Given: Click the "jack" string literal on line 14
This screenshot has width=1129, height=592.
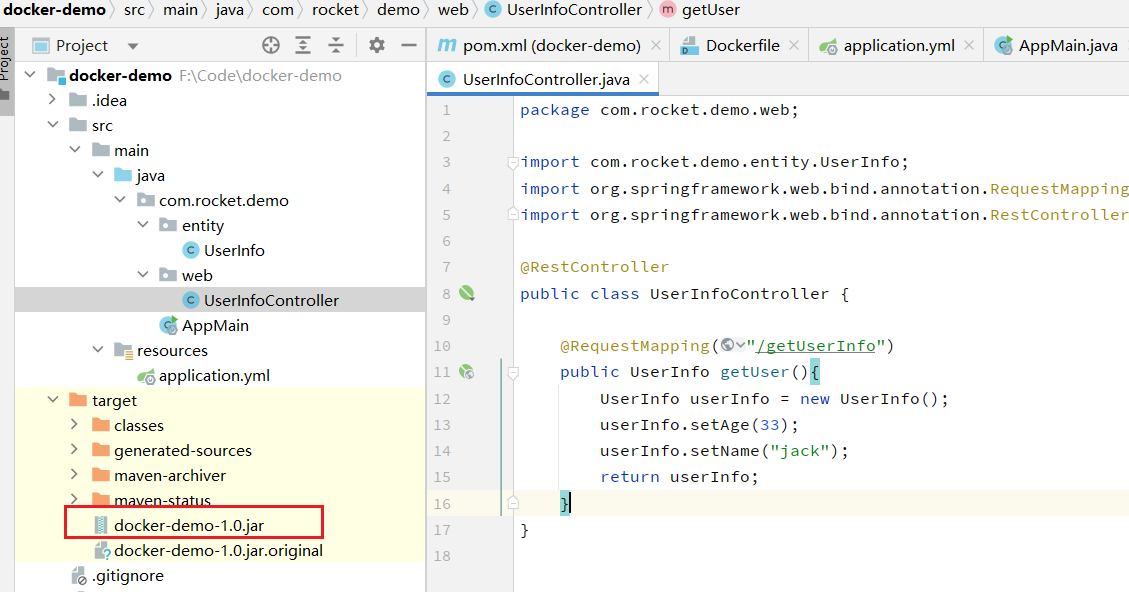Looking at the screenshot, I should click(x=799, y=451).
